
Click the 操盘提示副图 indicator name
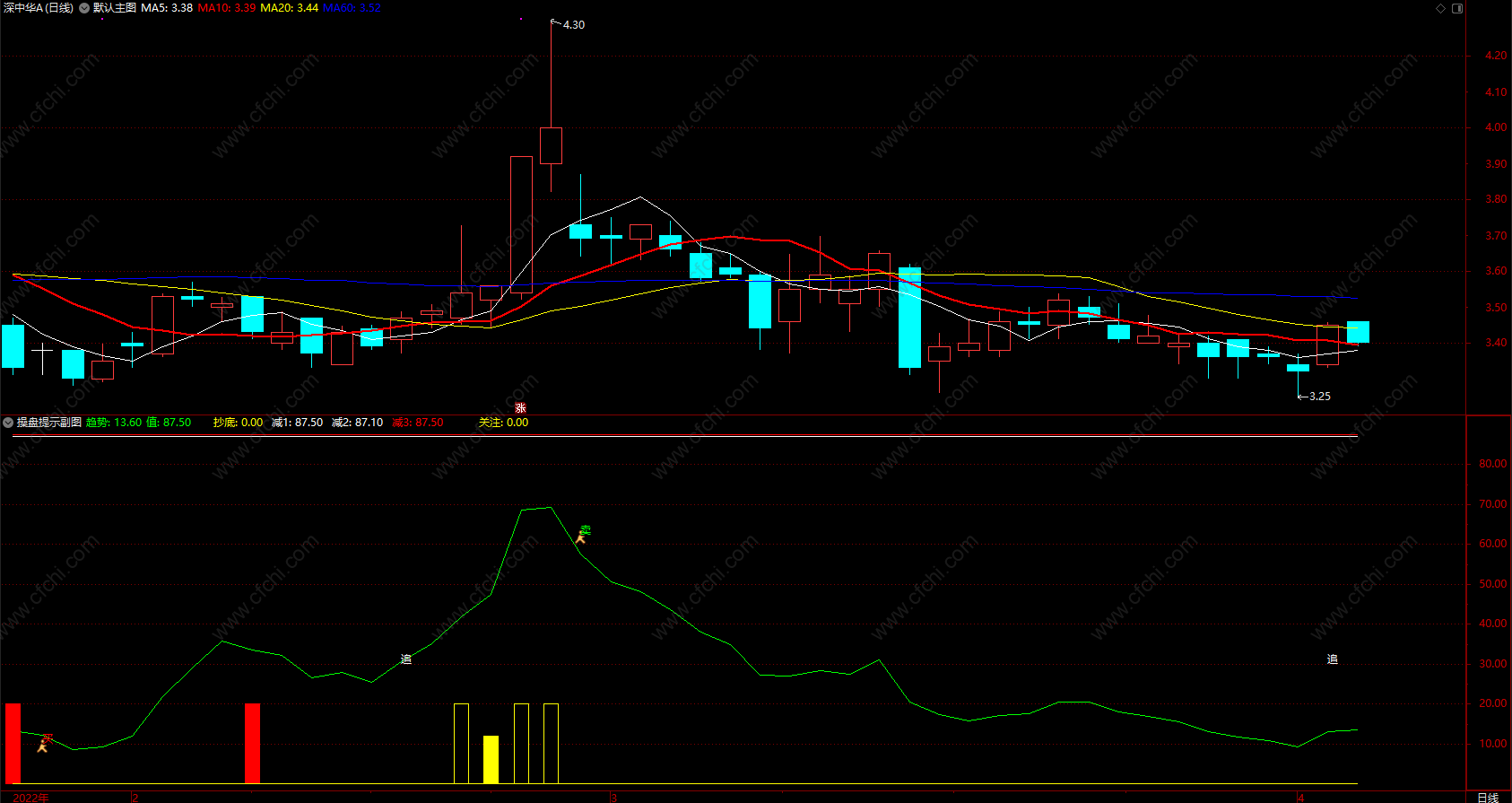pos(49,422)
